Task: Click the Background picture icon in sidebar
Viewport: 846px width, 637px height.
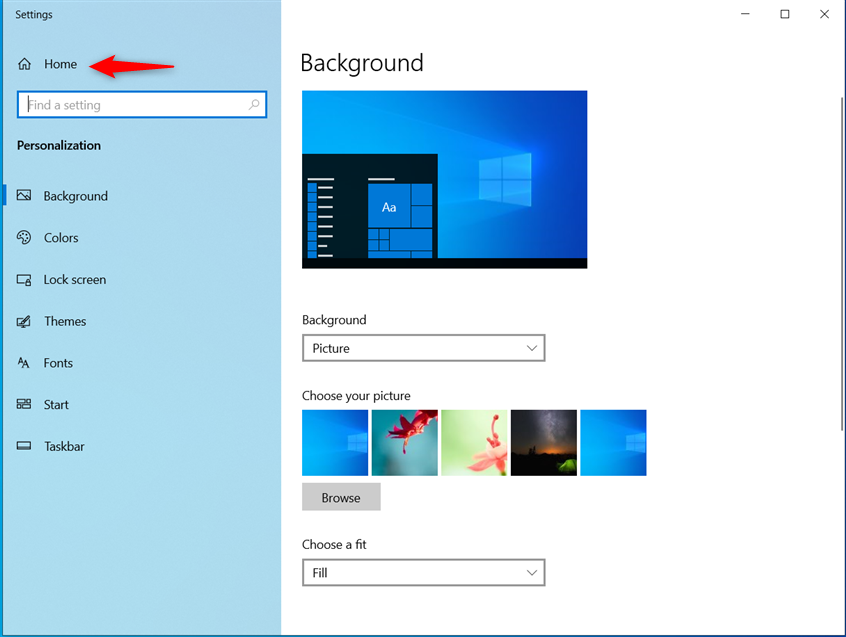Action: (24, 195)
